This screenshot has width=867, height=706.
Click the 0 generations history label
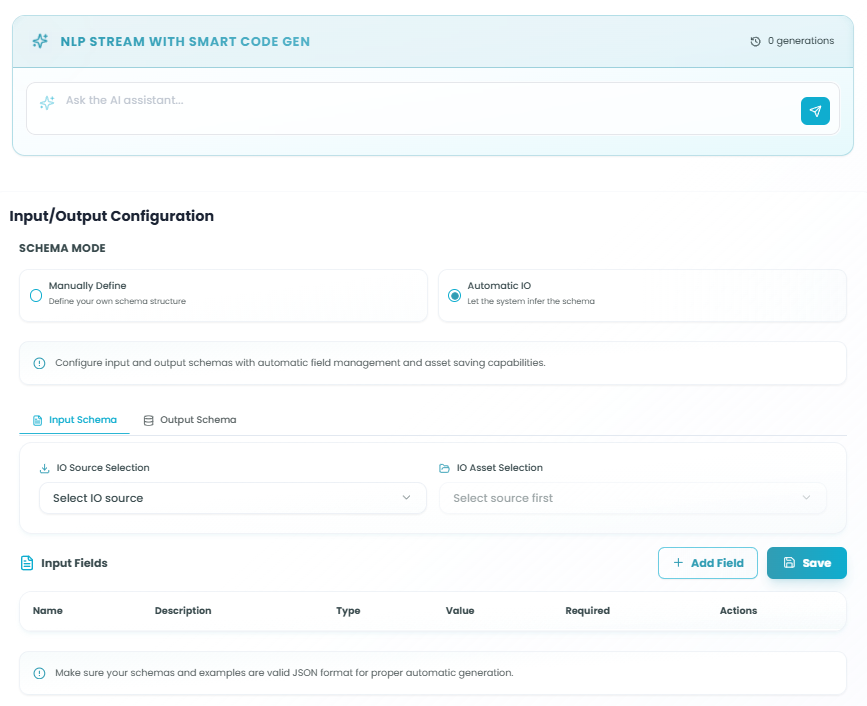click(800, 42)
